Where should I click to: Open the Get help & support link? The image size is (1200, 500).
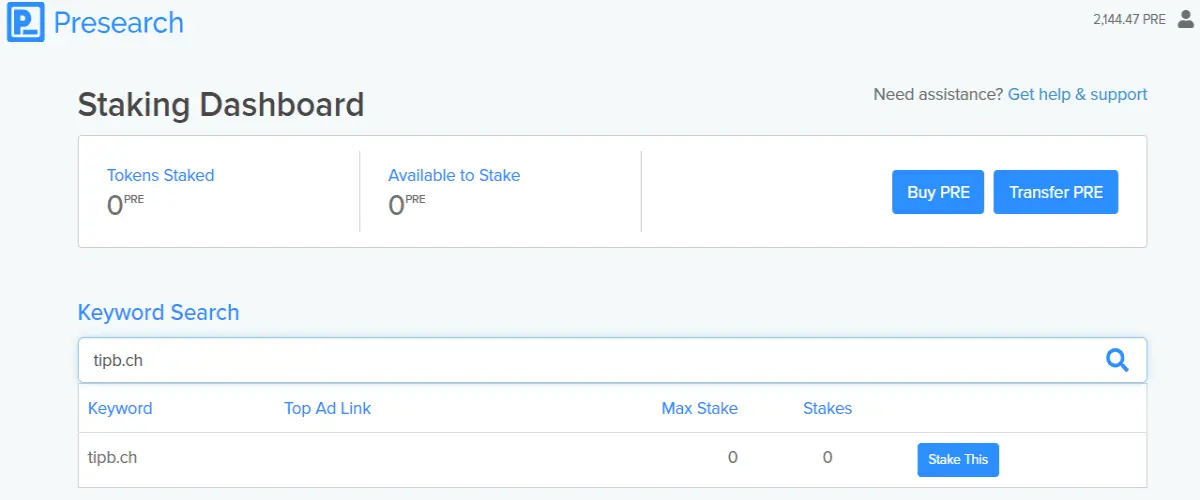(1077, 94)
